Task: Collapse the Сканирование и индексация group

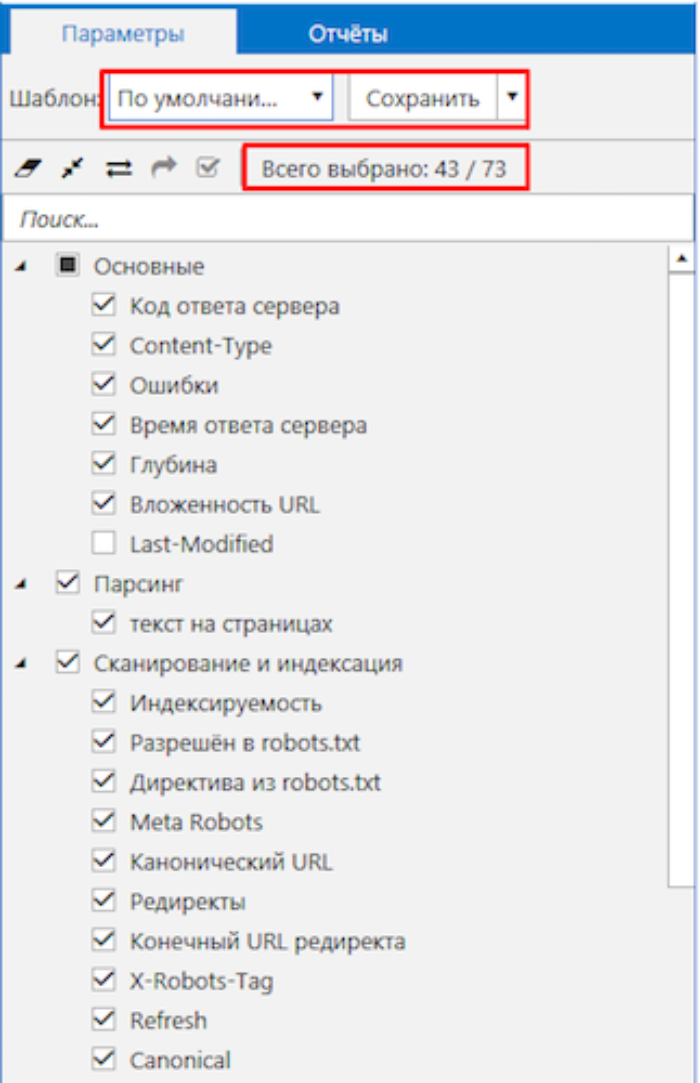Action: coord(22,662)
